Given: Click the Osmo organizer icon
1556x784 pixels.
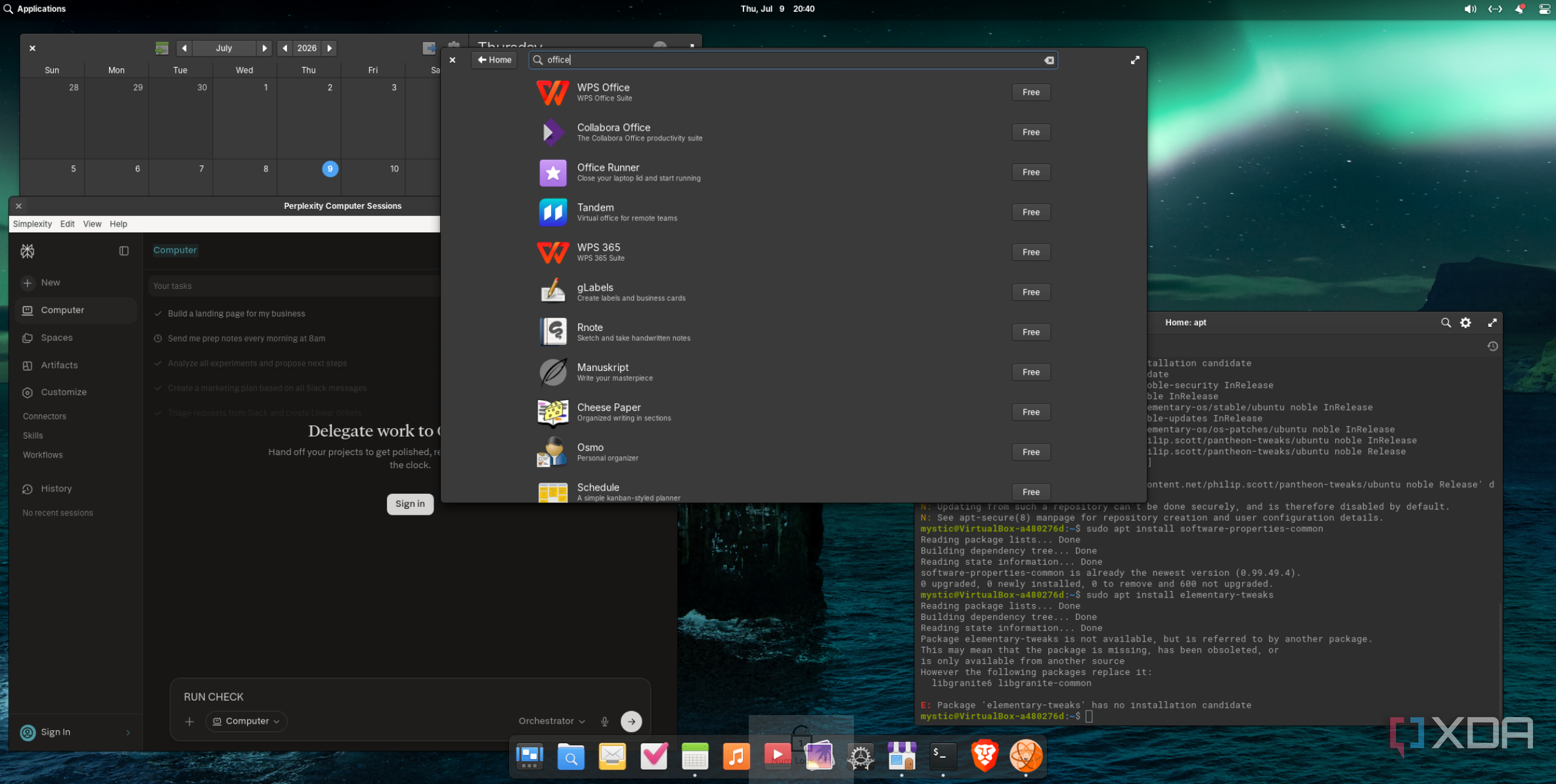Looking at the screenshot, I should pos(552,452).
